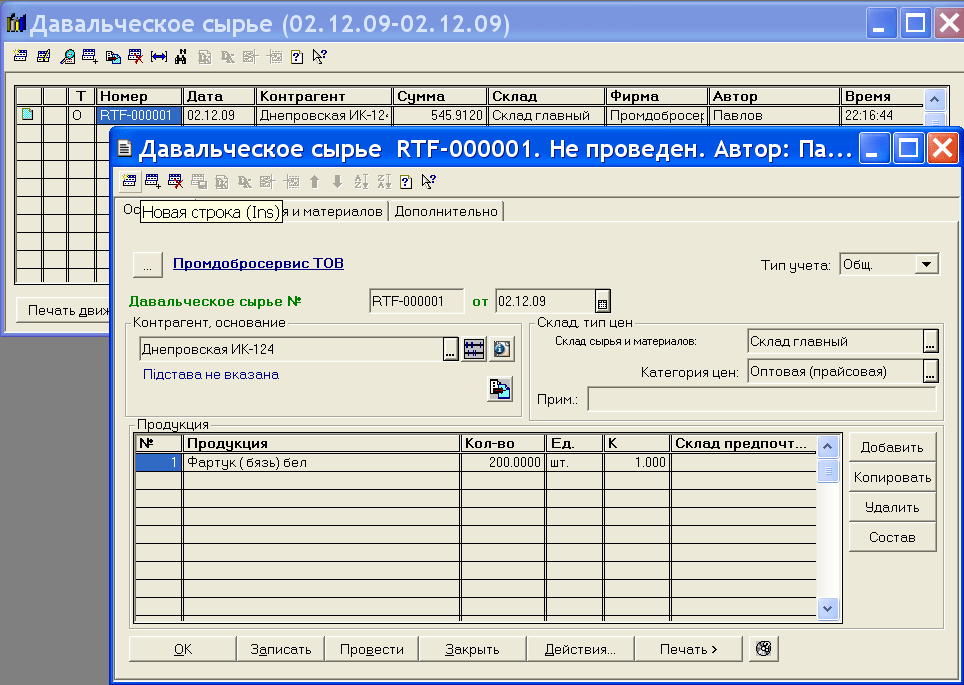964x685 pixels.
Task: Click counterparty info icon beside Днепровская ИК-124
Action: [500, 349]
